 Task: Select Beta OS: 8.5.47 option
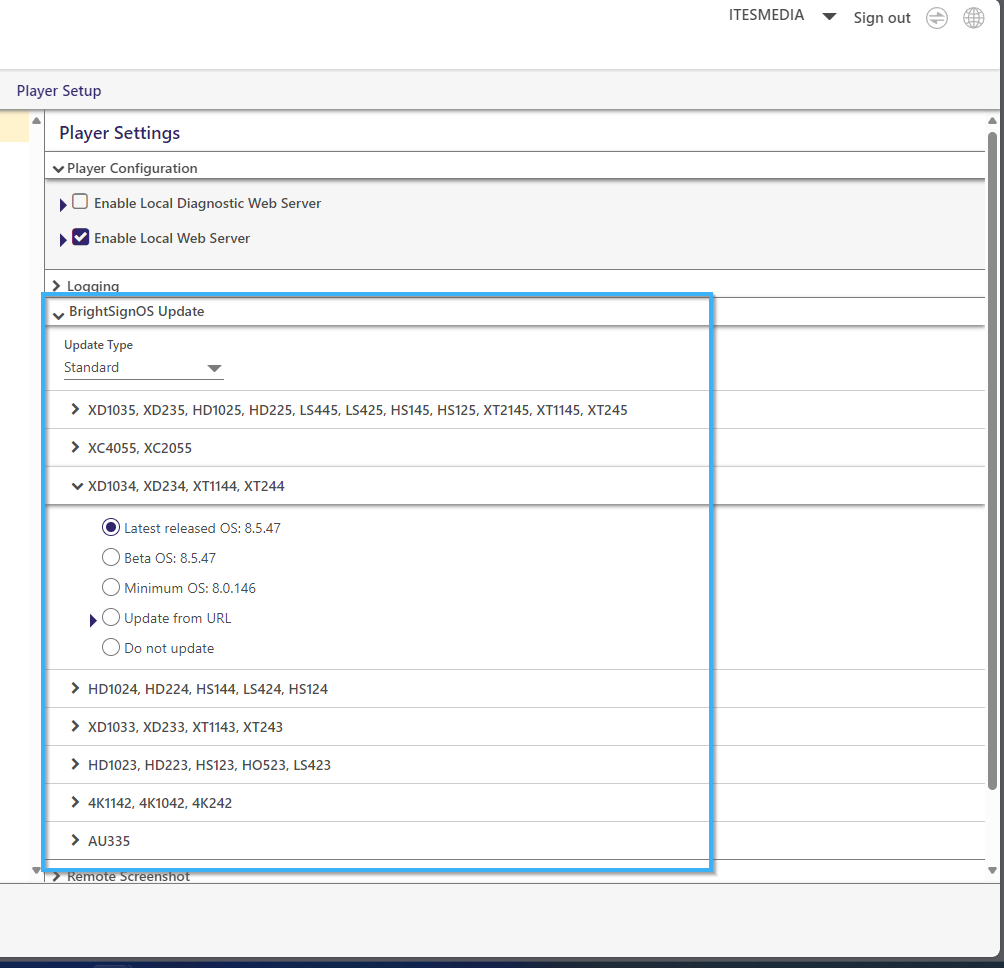[x=111, y=557]
